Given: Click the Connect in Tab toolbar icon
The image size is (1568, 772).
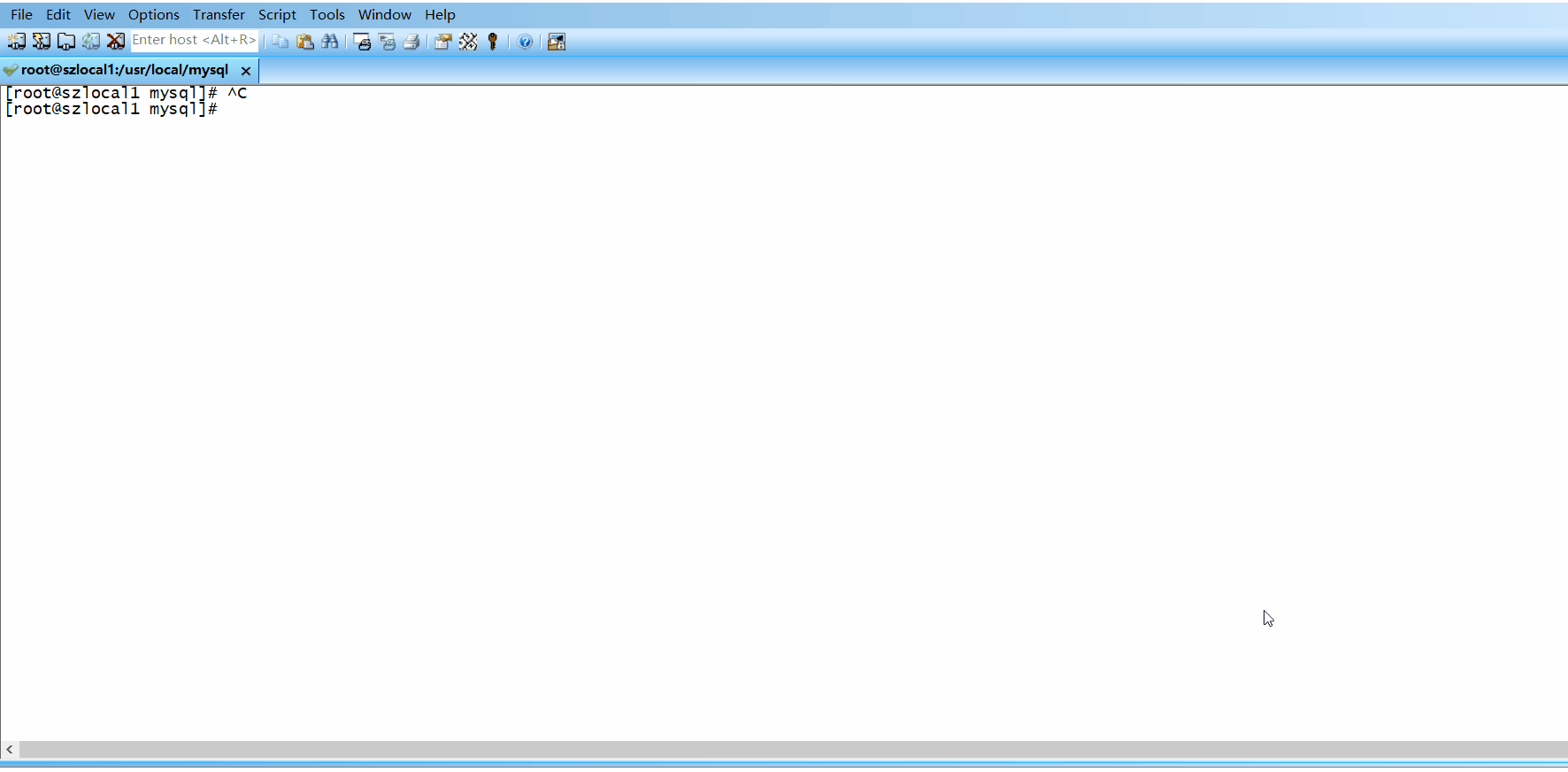Looking at the screenshot, I should (66, 42).
